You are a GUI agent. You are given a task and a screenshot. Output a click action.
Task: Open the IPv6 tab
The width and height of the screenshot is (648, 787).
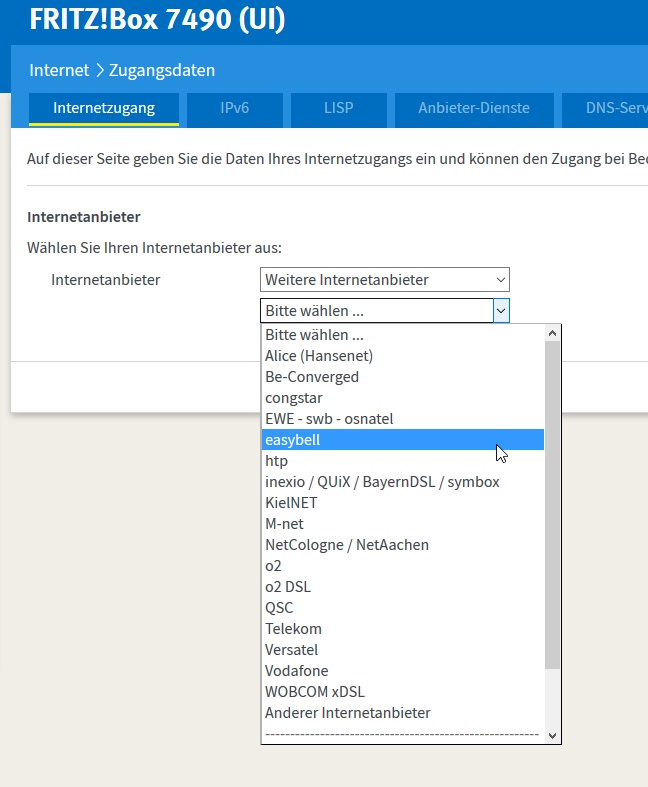[234, 108]
